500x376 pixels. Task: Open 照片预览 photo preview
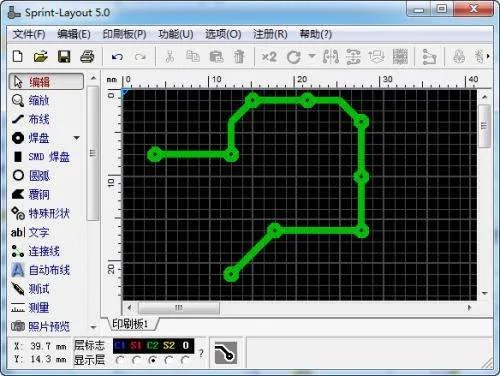(x=40, y=326)
